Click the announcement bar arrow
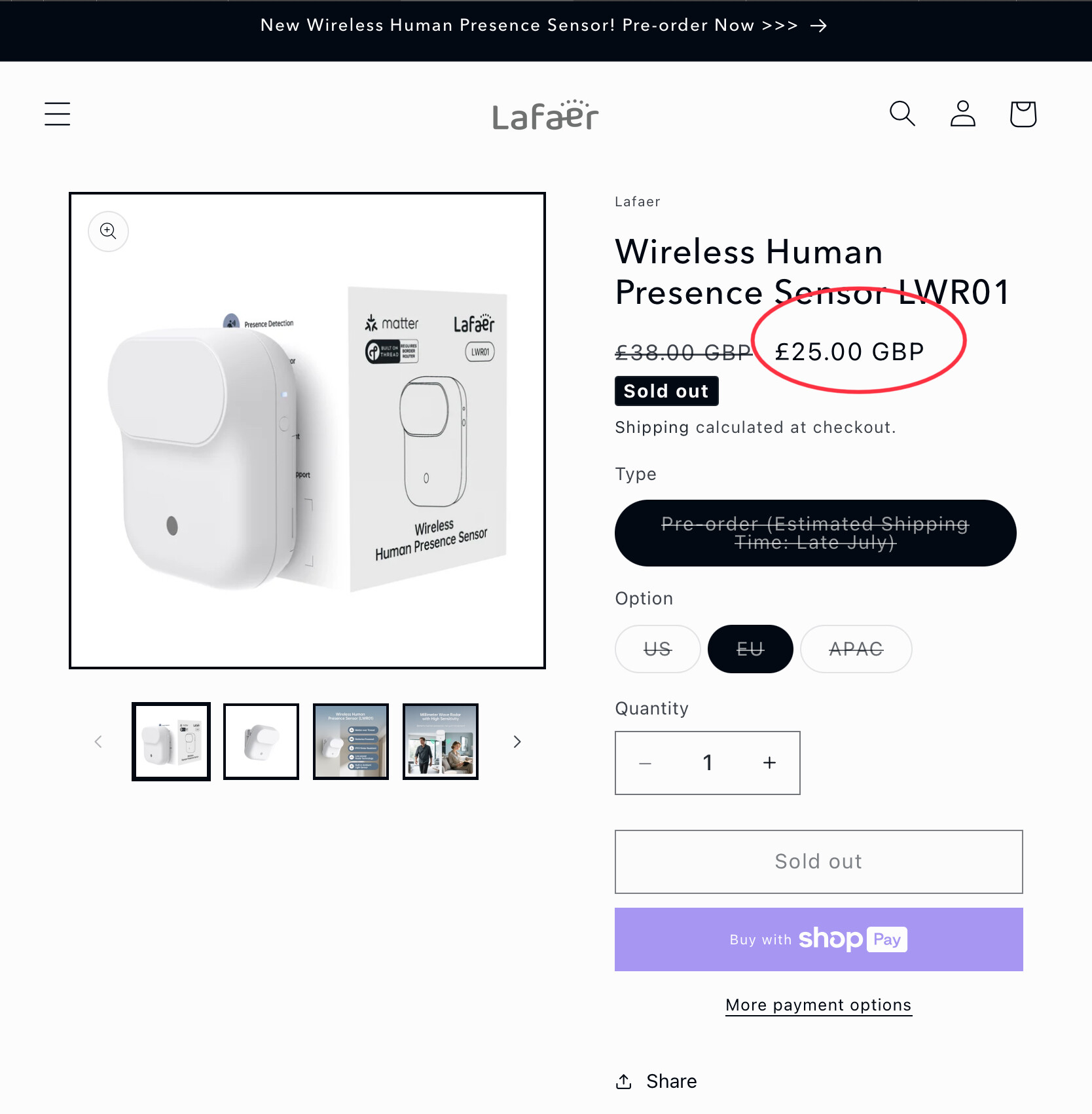The image size is (1092, 1114). pyautogui.click(x=818, y=26)
